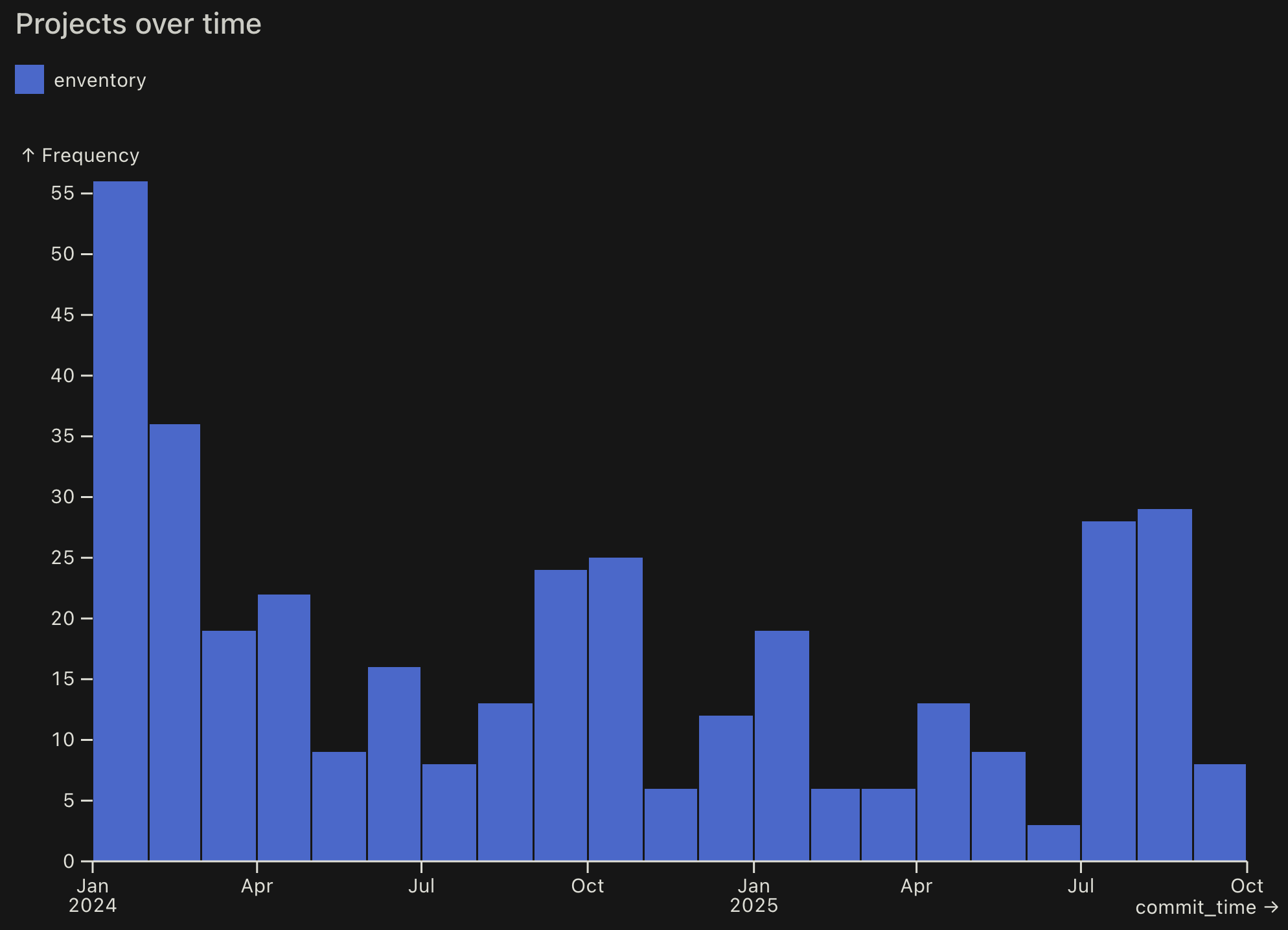This screenshot has height=930, width=1288.
Task: Click the bar starting at Apr 2024
Action: click(x=284, y=727)
